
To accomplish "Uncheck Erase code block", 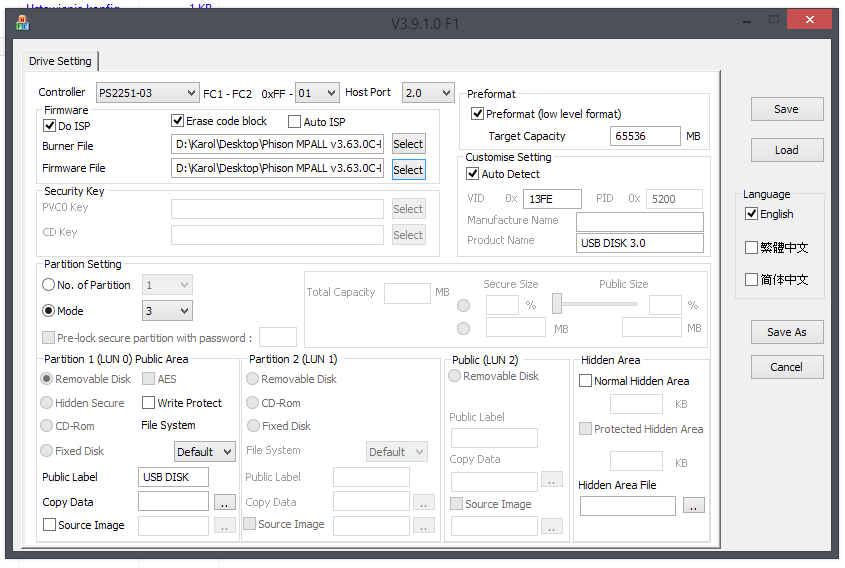I will (x=177, y=121).
